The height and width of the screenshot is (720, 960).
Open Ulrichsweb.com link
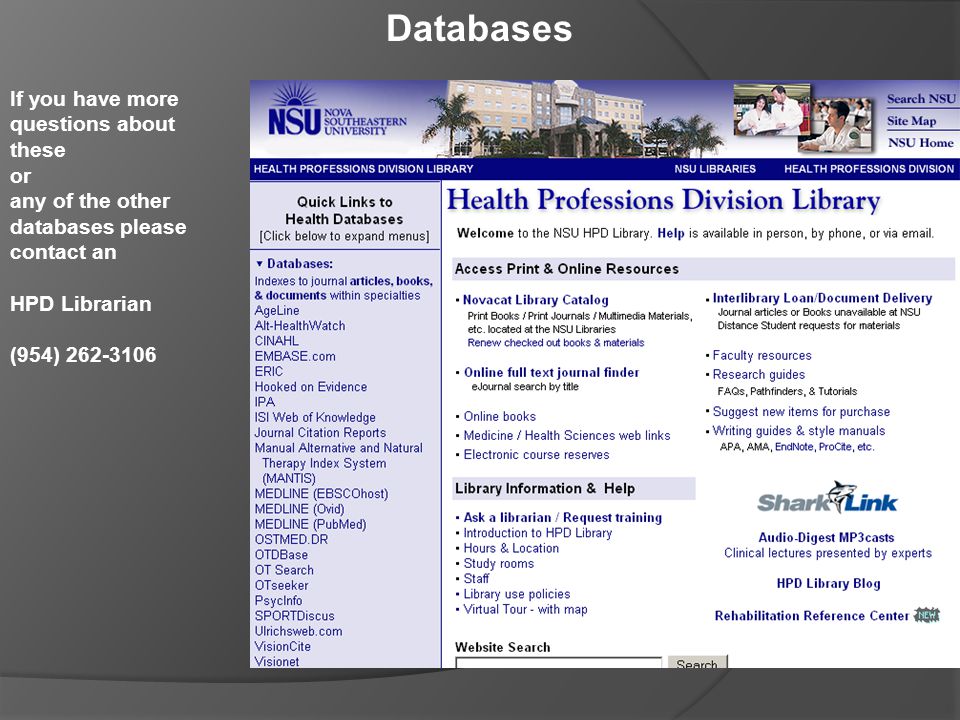coord(298,631)
